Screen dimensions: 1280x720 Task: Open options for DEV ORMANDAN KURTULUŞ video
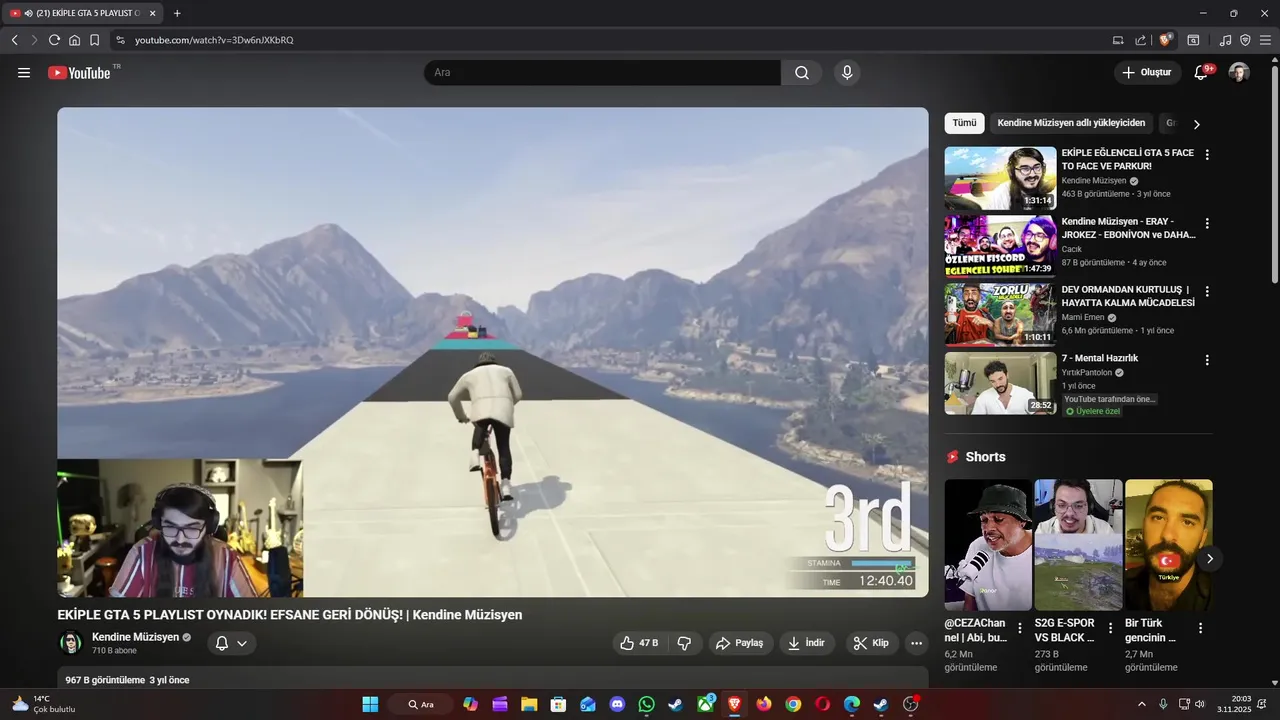[x=1207, y=291]
